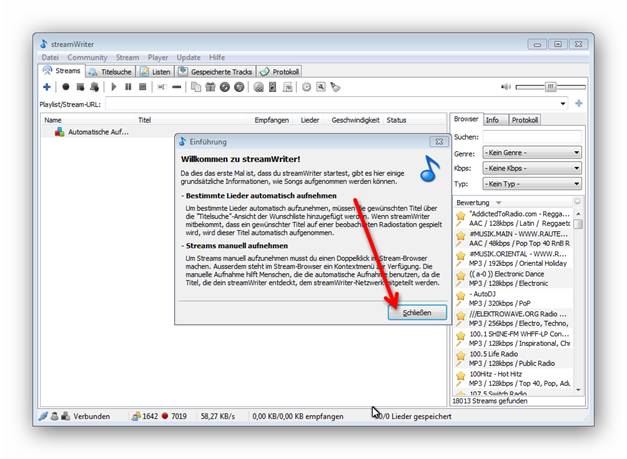
Task: Open the Stream menu
Action: point(128,58)
